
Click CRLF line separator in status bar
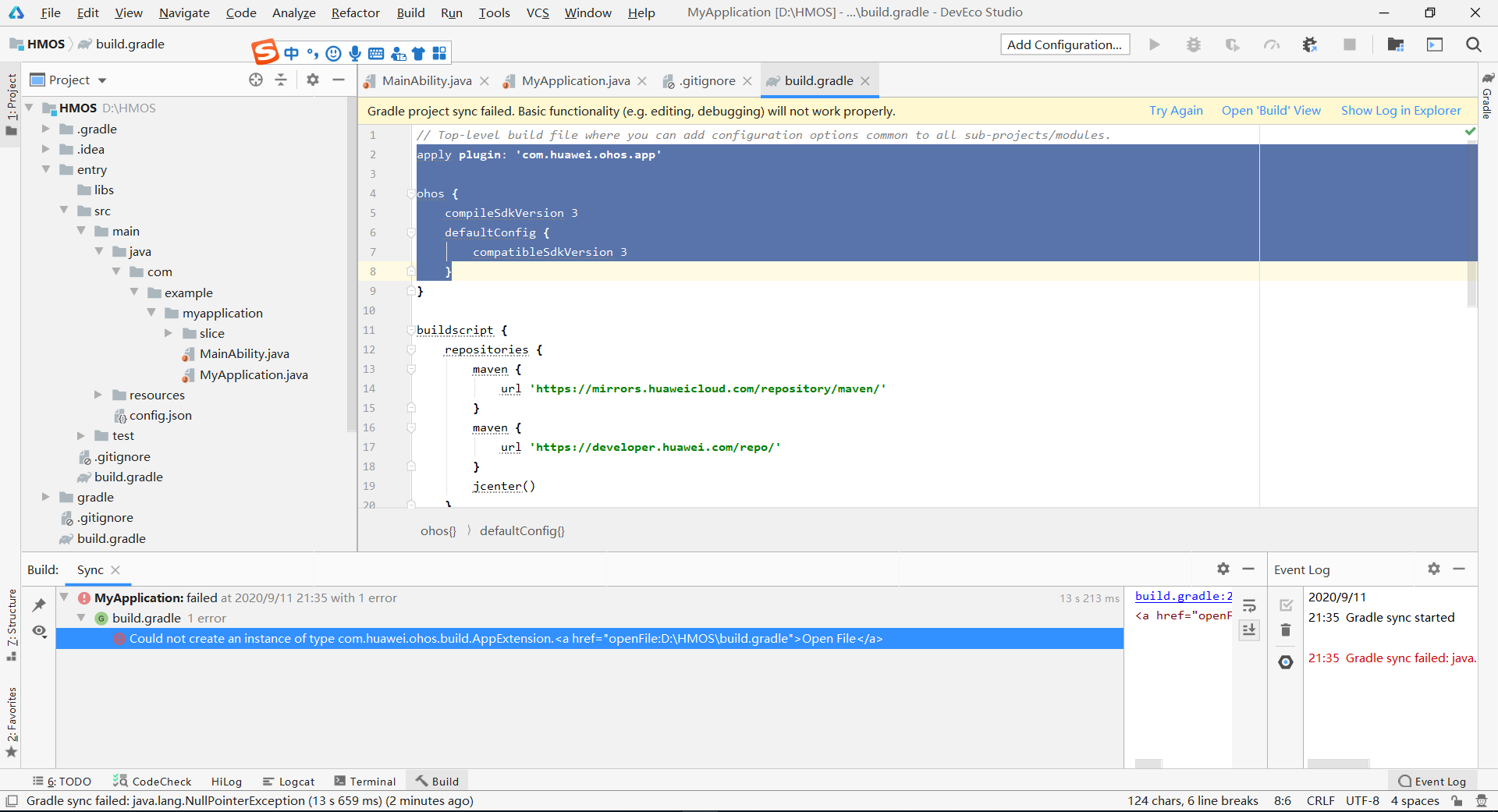click(x=1320, y=800)
